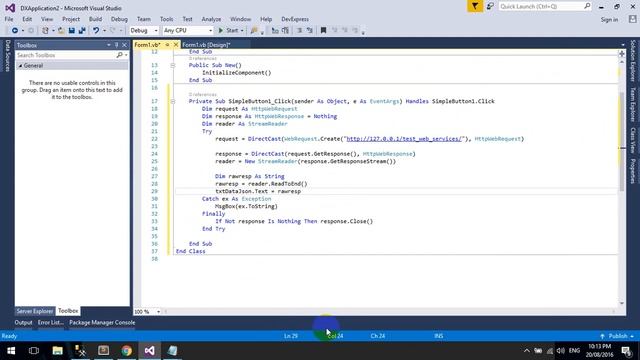640x360 pixels.
Task: Click the New Project toolbar icon
Action: pyautogui.click(x=45, y=31)
